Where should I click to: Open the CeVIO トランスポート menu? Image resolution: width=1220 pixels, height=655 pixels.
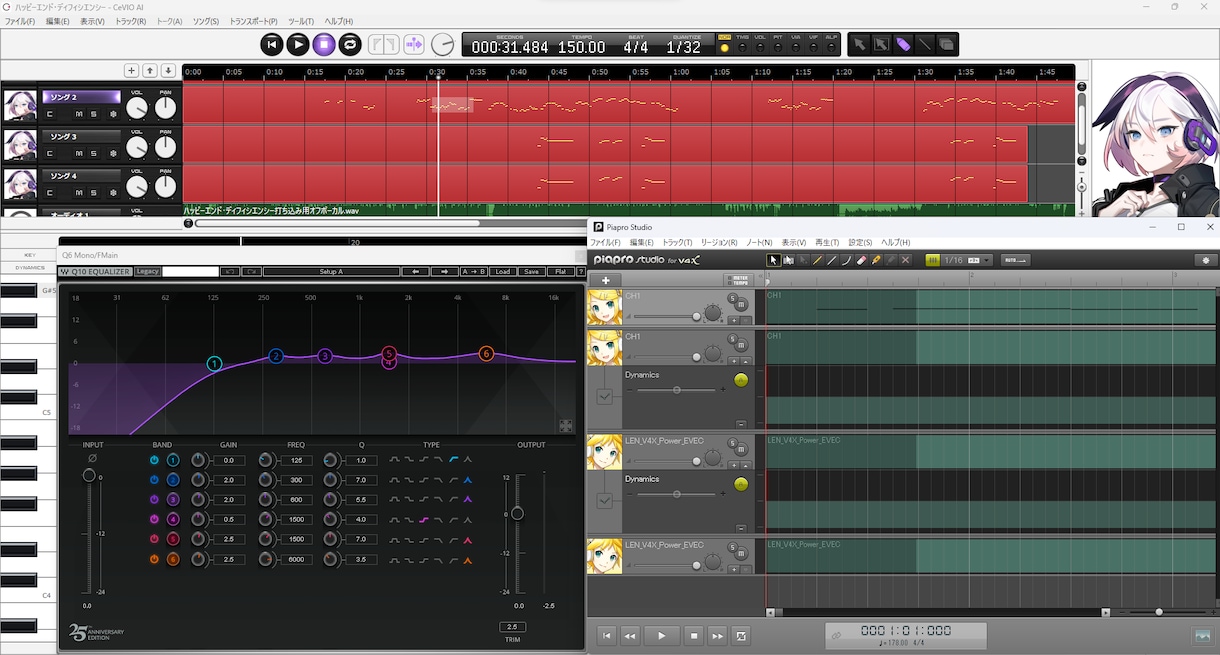254,21
